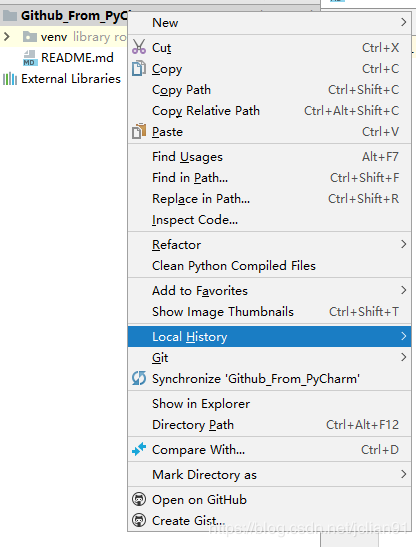This screenshot has width=416, height=547.
Task: Click the README.md markdown file icon
Action: (30, 58)
